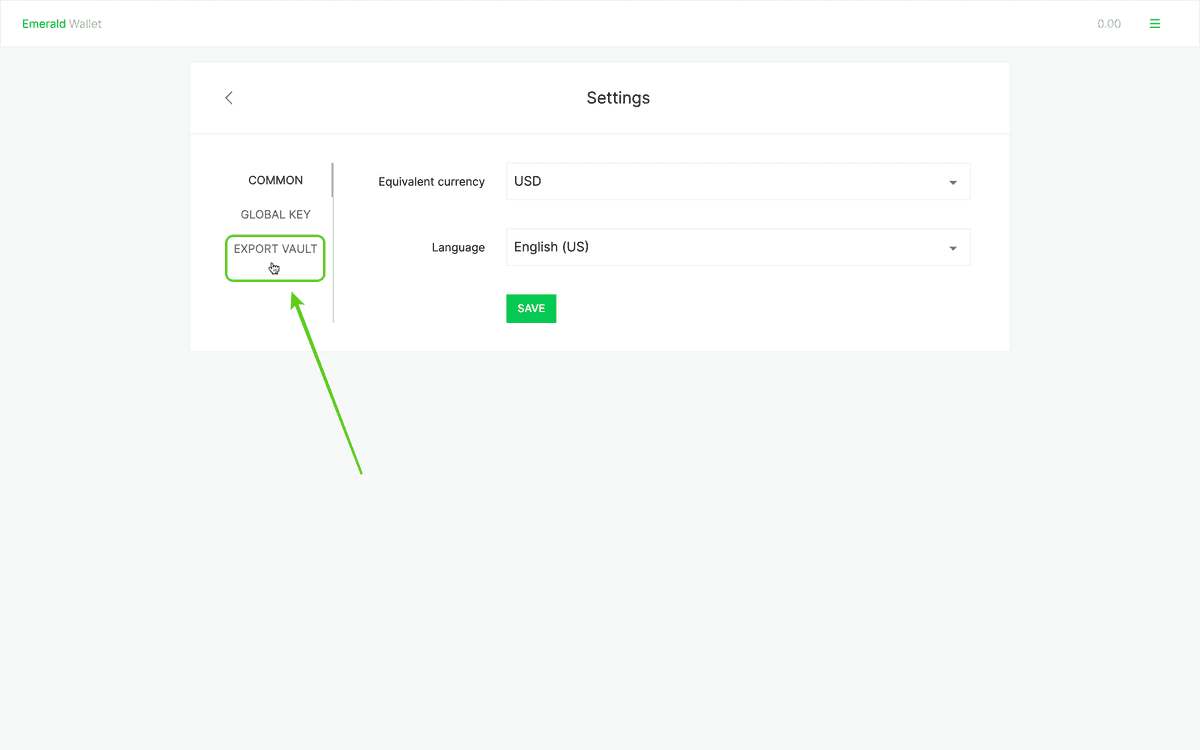Click the Settings page title
Screen dimensions: 1200x750
618,98
